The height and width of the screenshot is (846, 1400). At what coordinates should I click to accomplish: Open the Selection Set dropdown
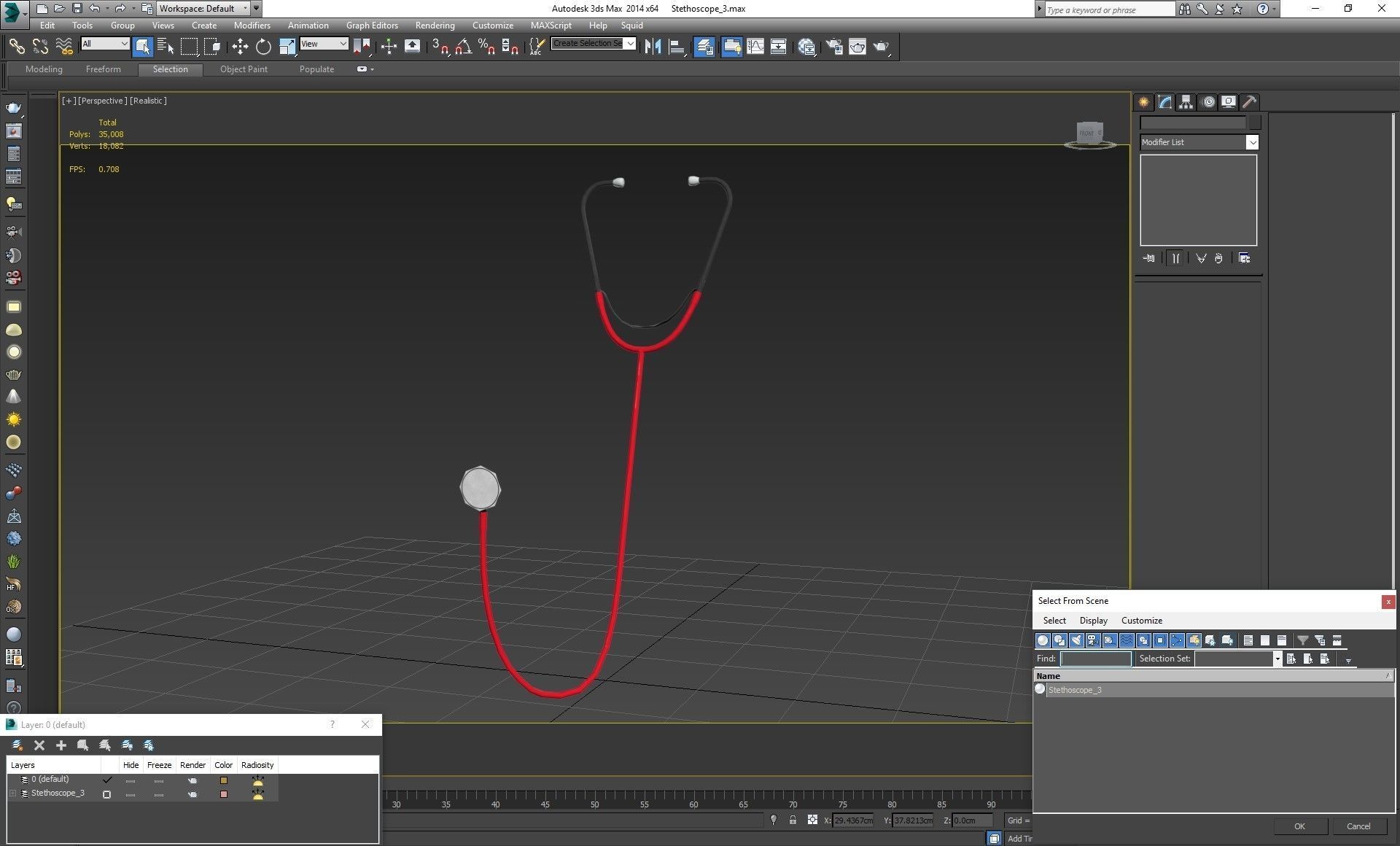[1277, 659]
